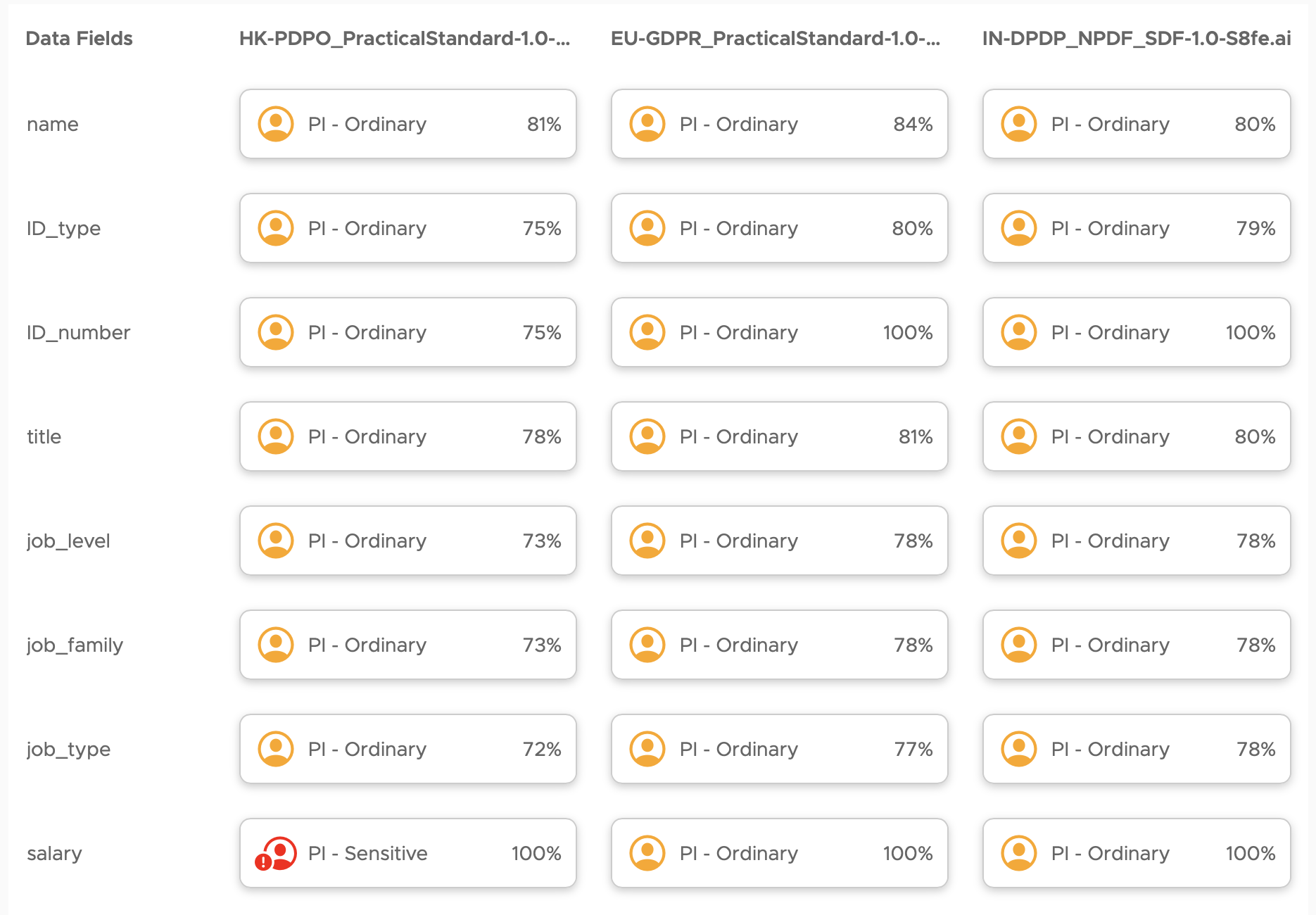Select the HK-PDPO_PracticalStandard column header
The image size is (1316, 915).
[x=404, y=38]
